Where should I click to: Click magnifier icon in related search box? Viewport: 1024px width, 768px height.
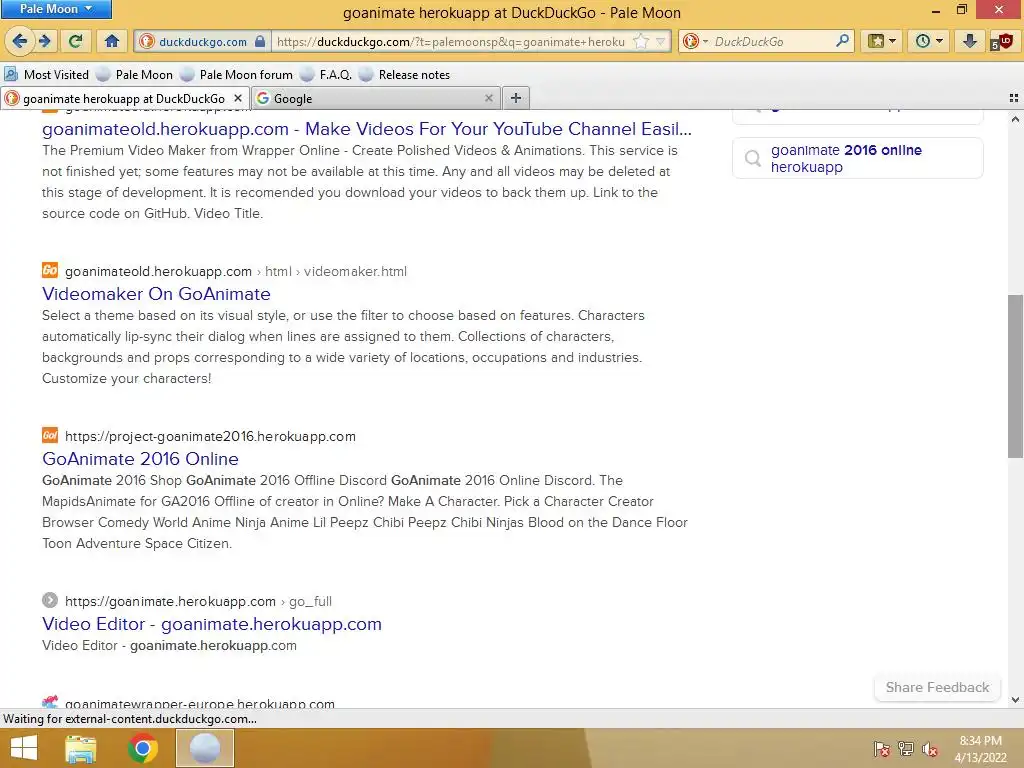(x=753, y=158)
